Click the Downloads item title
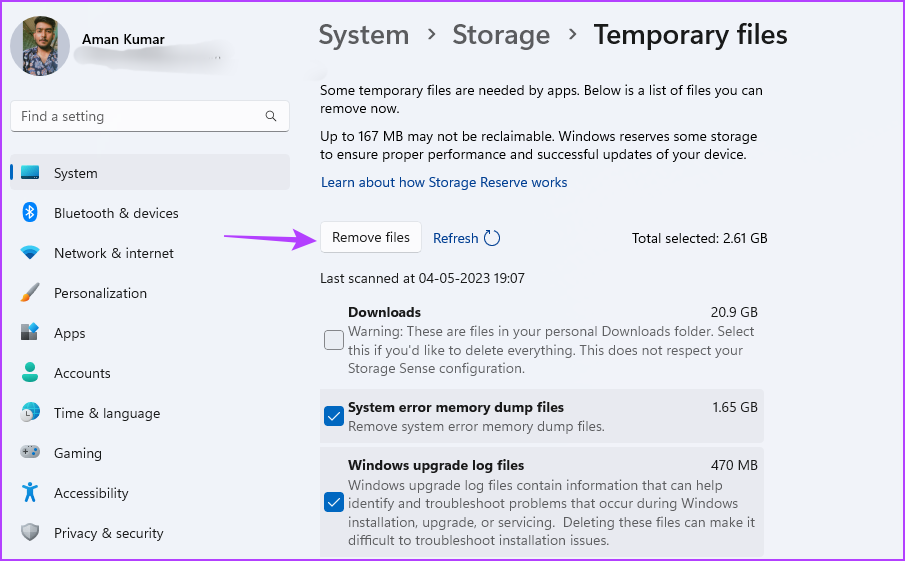Screen dimensions: 905x561 point(384,312)
